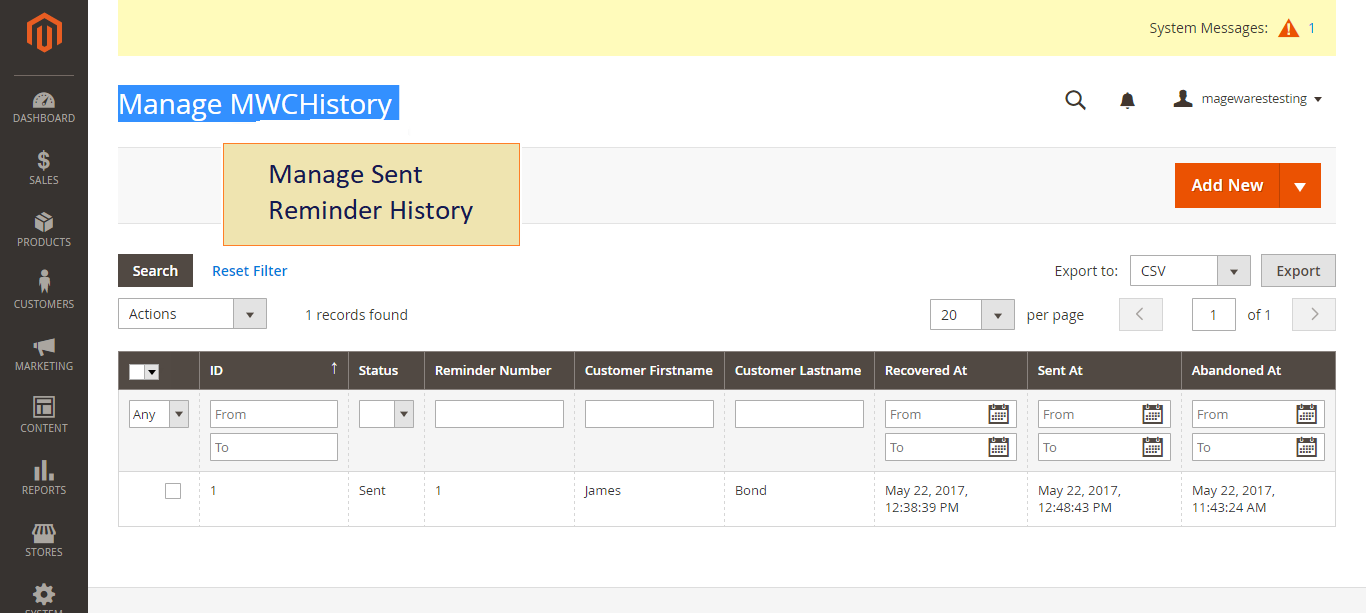Expand the magewarestesting account menu

click(x=1248, y=99)
